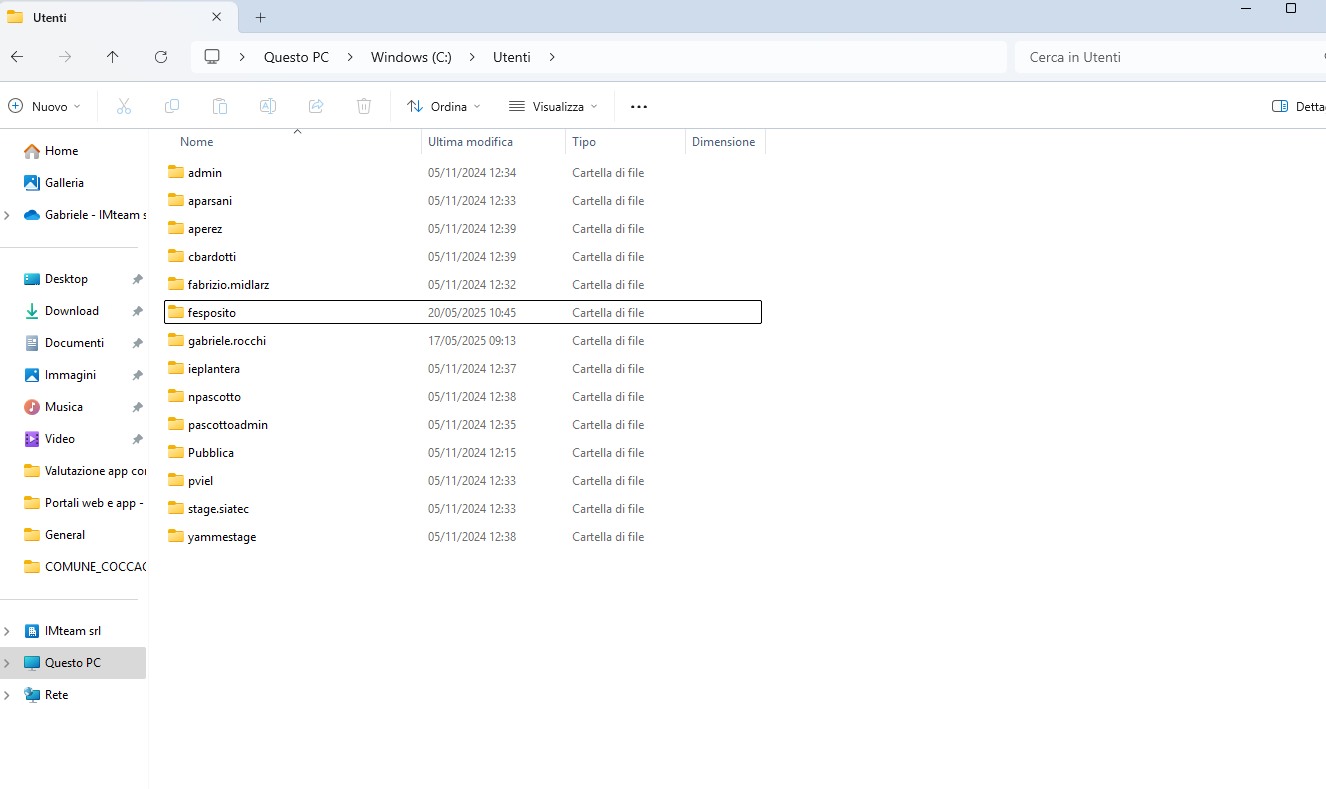Navigate back with the left arrow
Screen dimensions: 1326x789
tap(17, 57)
